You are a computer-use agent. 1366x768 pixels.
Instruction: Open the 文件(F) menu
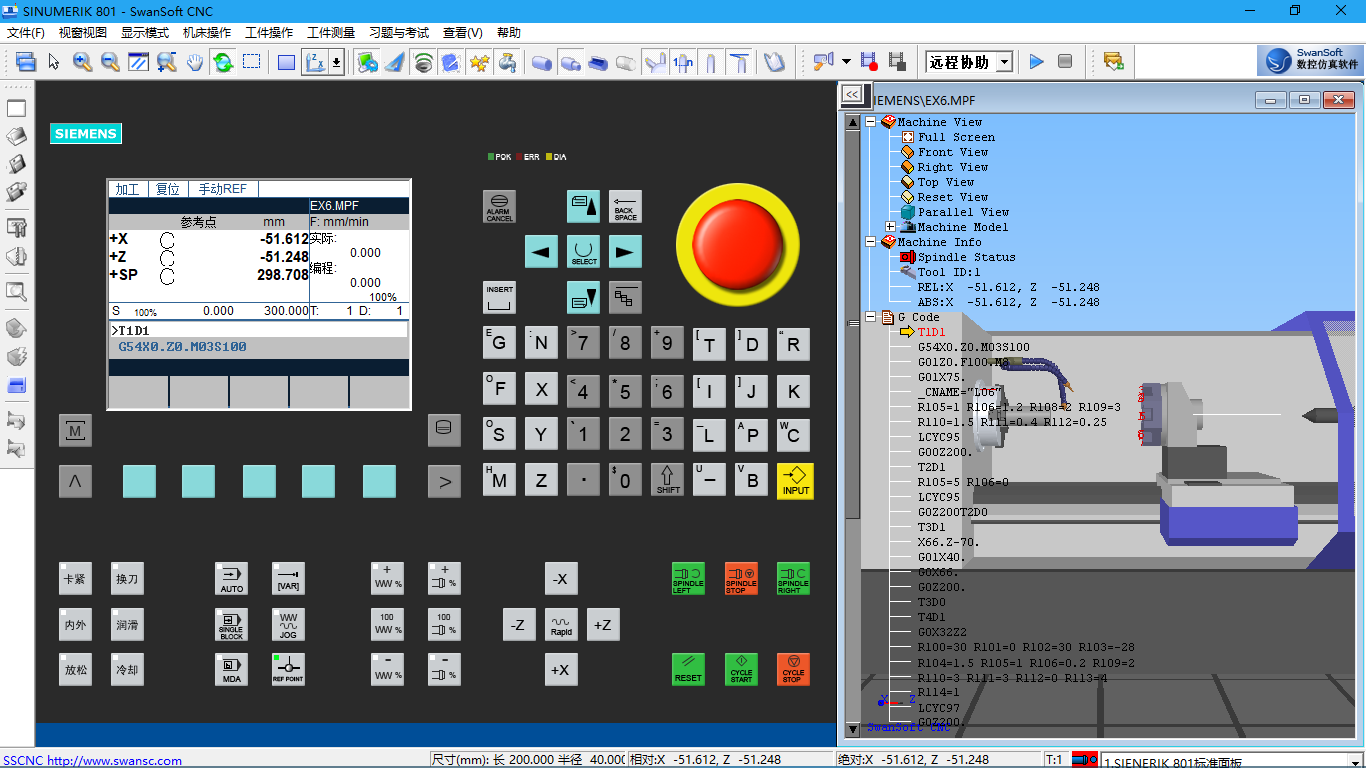tap(26, 33)
